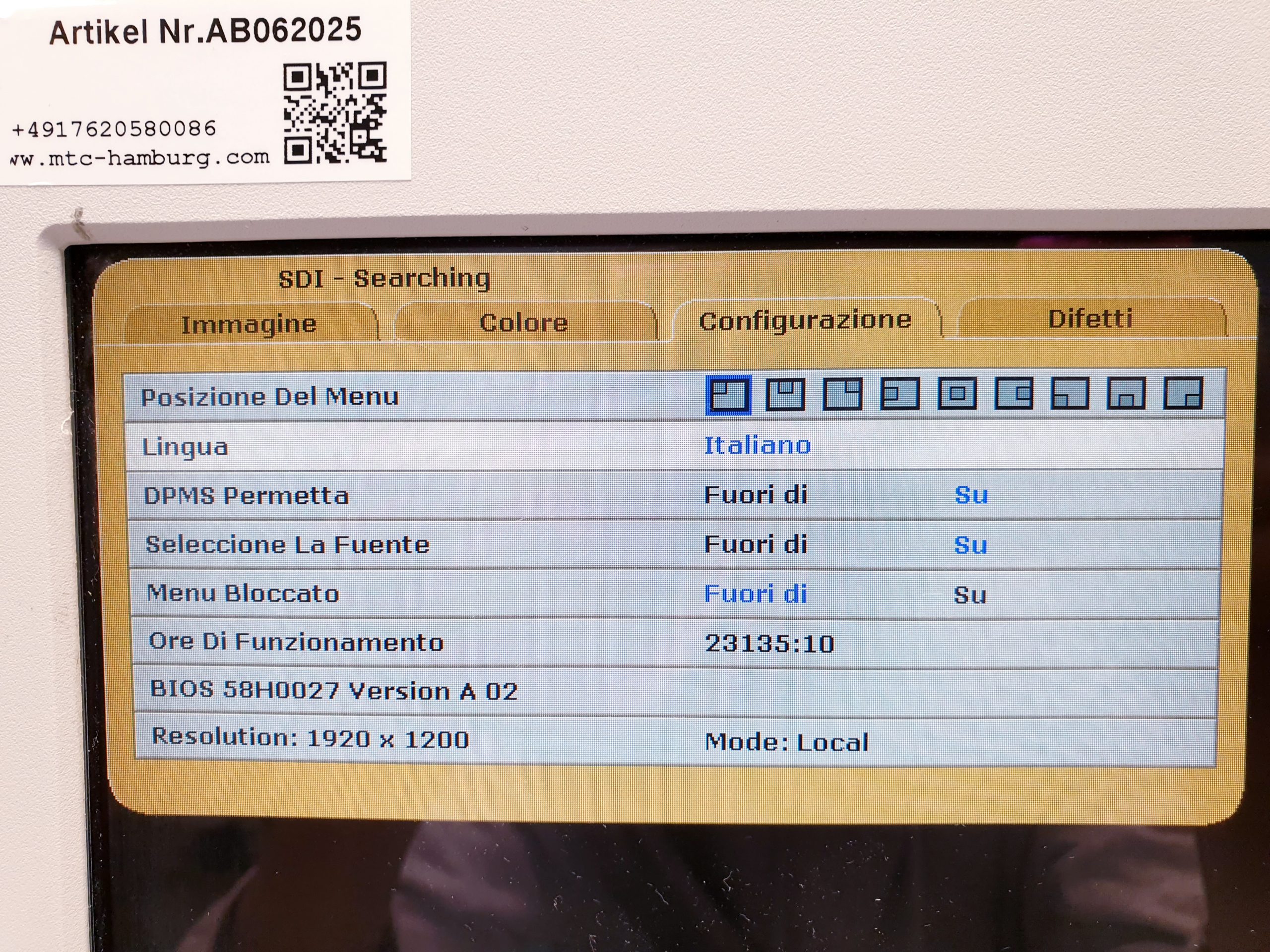Image resolution: width=1270 pixels, height=952 pixels.
Task: Enable Menu Bloccato by choosing Su
Action: pos(970,595)
